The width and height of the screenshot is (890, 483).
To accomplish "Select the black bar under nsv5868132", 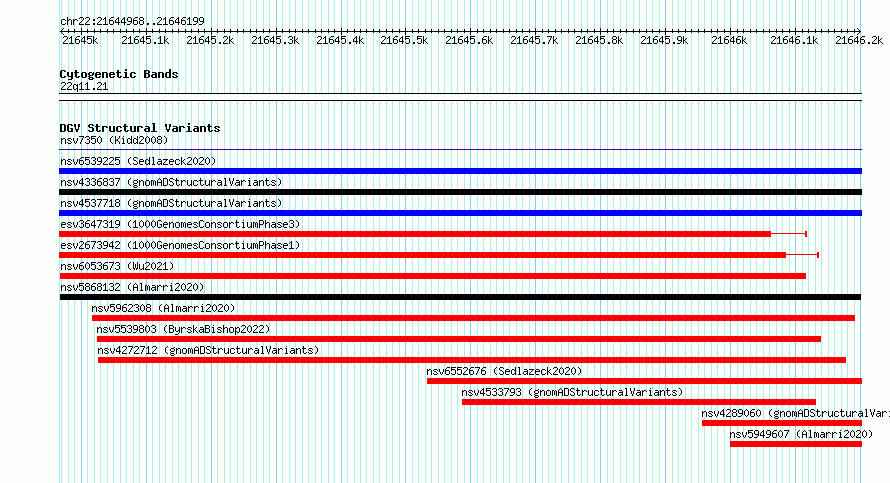I will tap(460, 297).
